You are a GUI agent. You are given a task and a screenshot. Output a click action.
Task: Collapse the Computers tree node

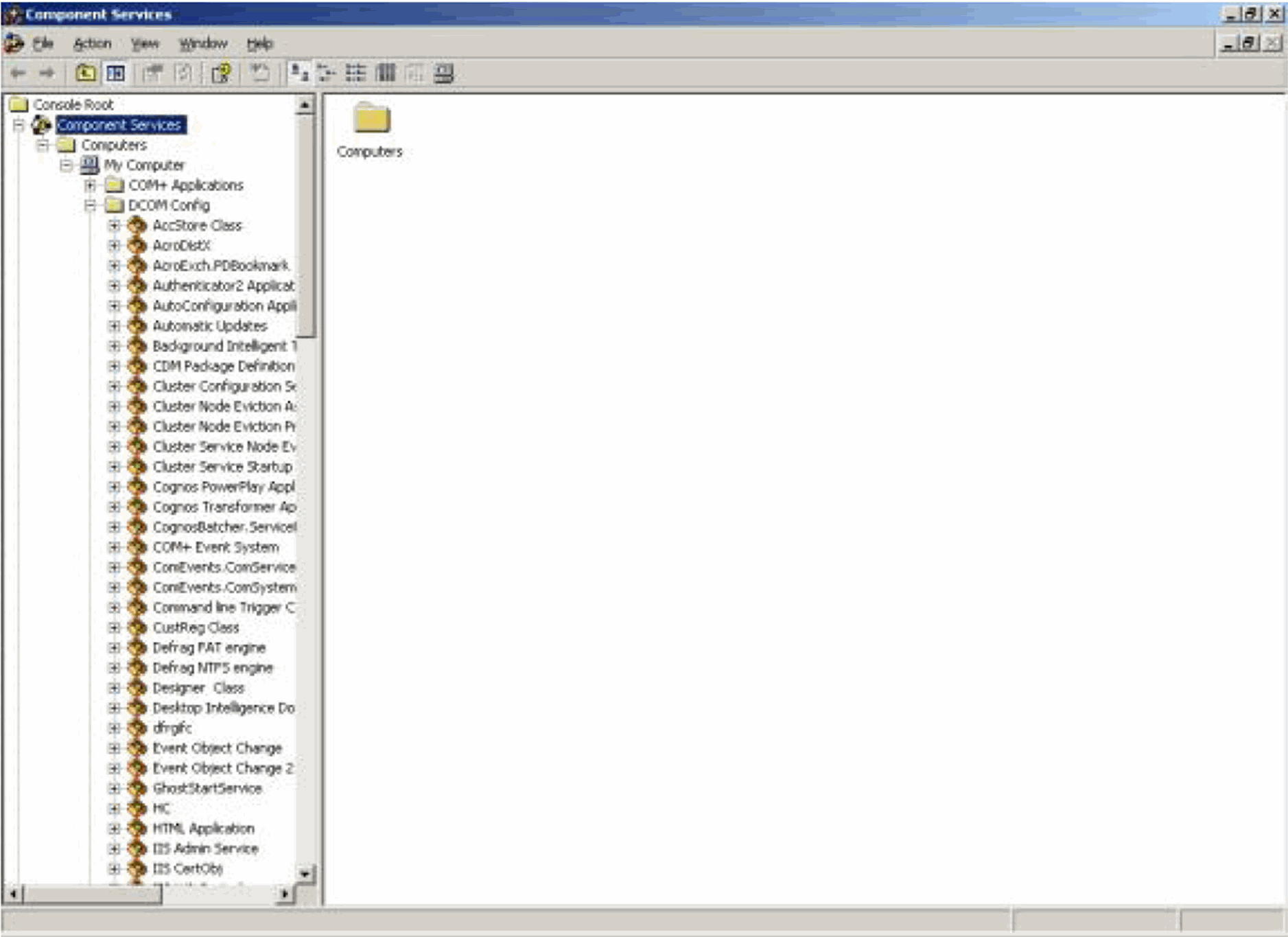pyautogui.click(x=43, y=145)
